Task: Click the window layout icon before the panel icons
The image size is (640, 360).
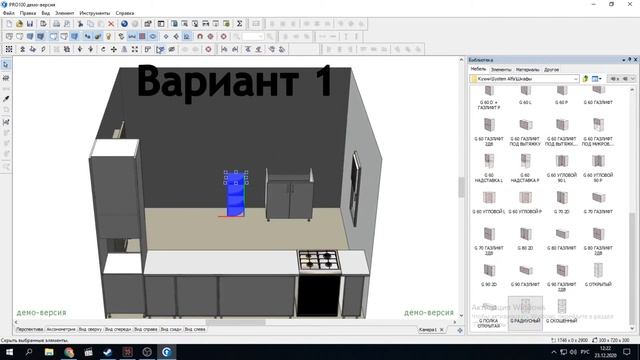Action: (161, 24)
